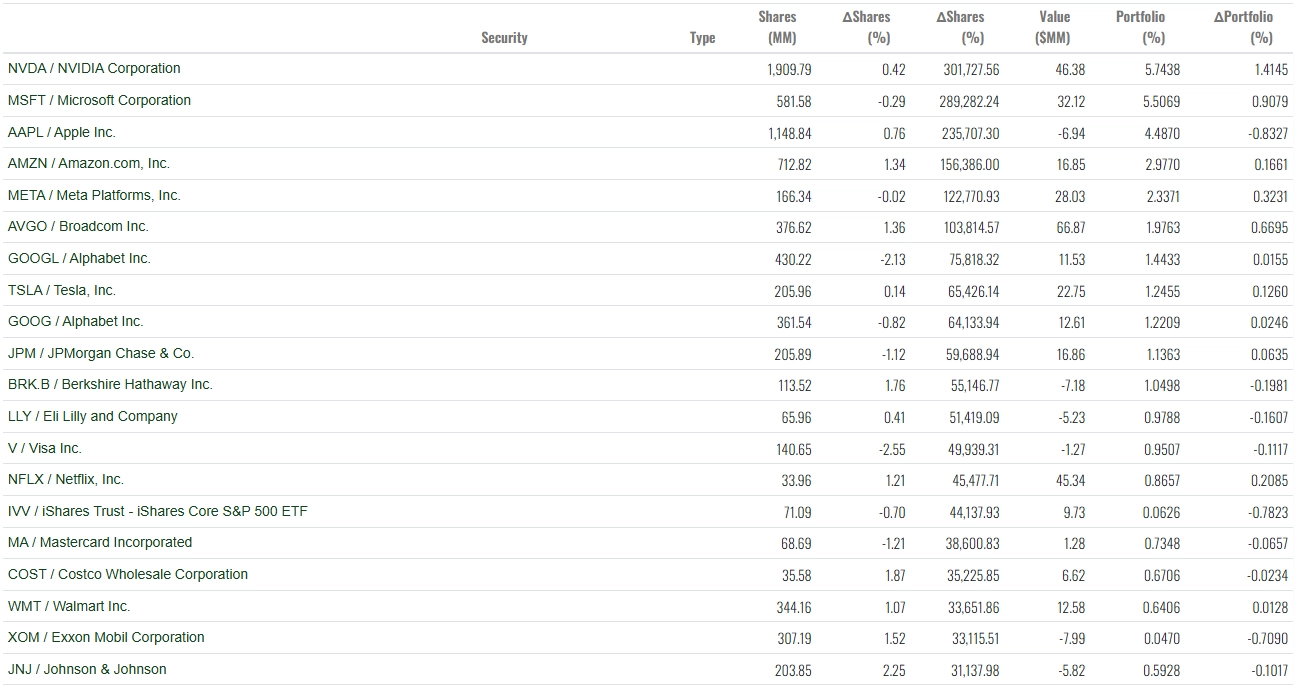
Task: Open META / Meta Platforms, Inc. page
Action: click(94, 196)
